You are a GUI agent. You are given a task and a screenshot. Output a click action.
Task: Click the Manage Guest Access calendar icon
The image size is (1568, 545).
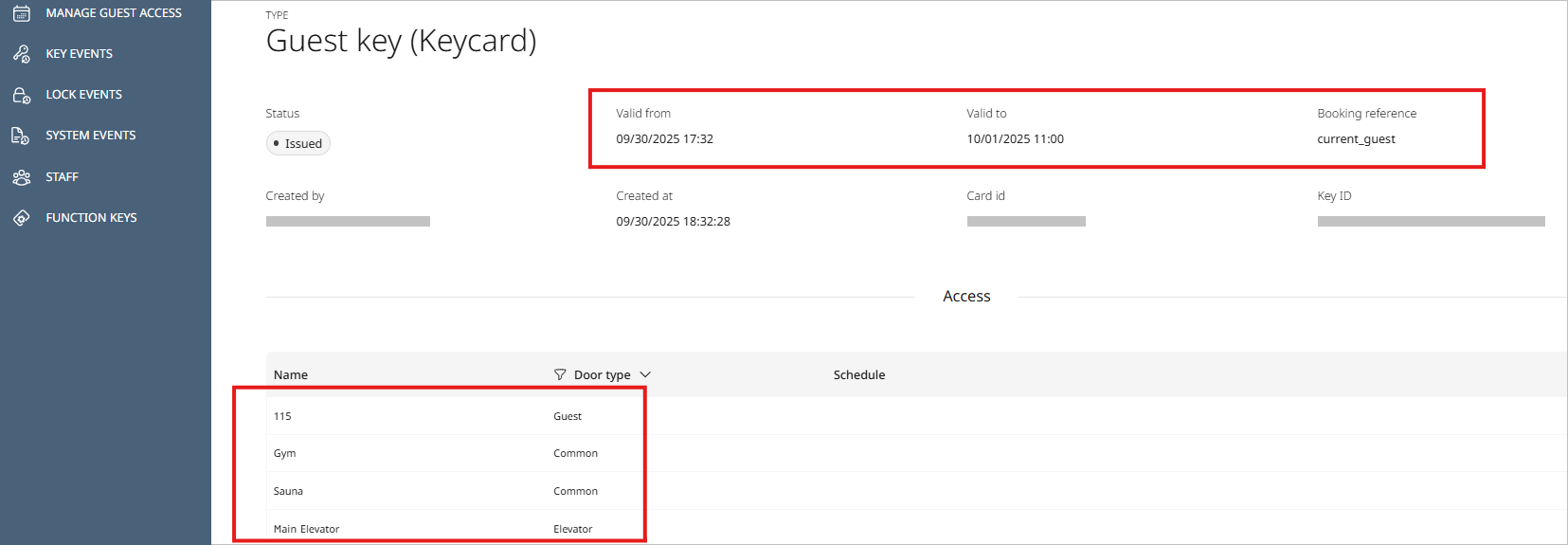click(21, 13)
